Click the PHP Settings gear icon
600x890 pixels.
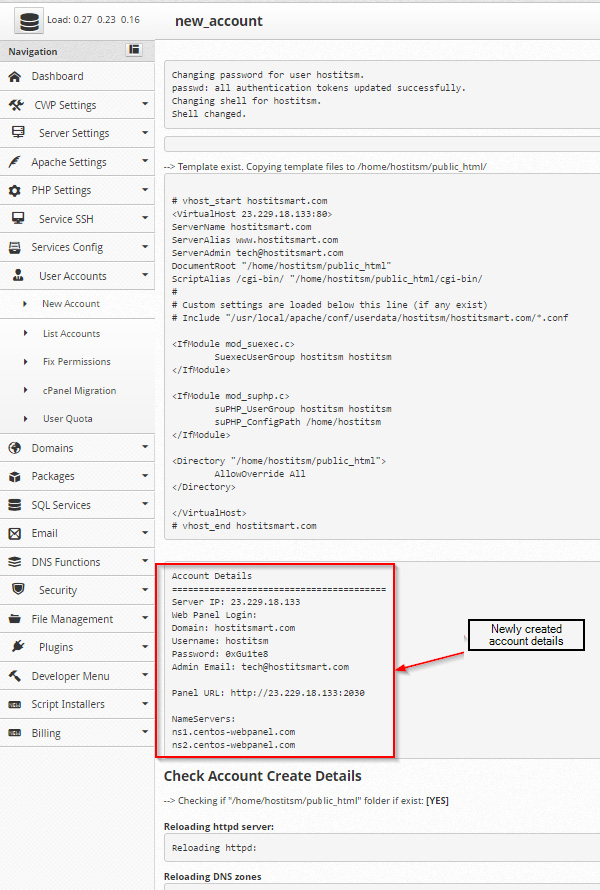coord(14,190)
